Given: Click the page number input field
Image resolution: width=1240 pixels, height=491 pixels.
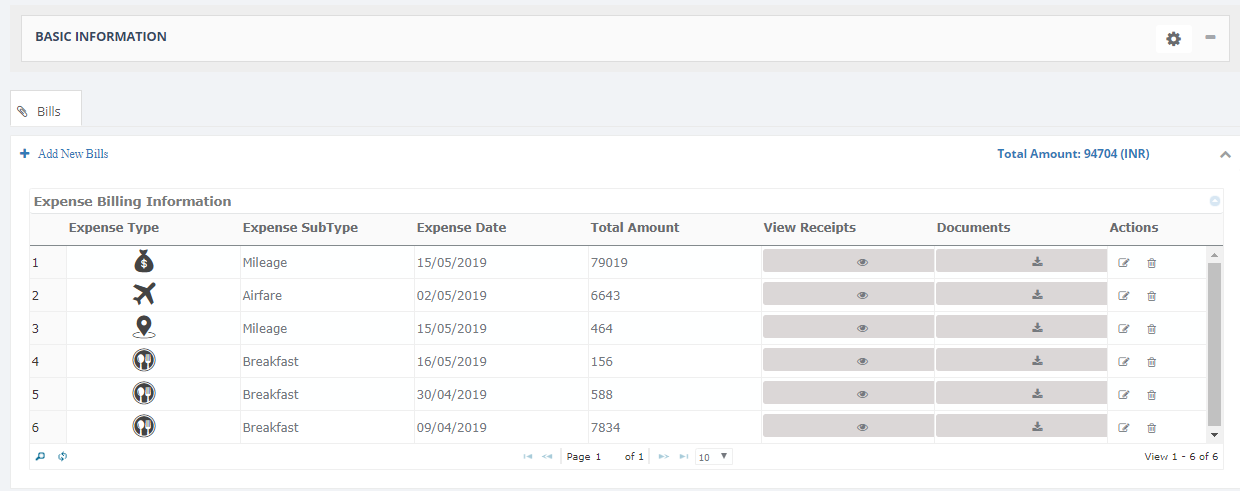Looking at the screenshot, I should [606, 457].
